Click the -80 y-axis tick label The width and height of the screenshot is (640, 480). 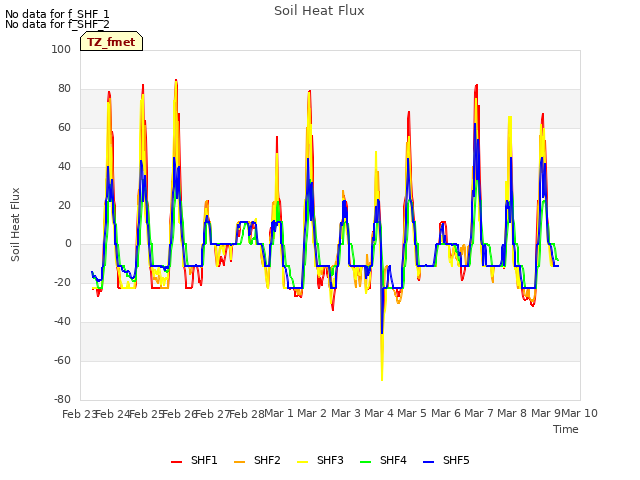pyautogui.click(x=62, y=399)
